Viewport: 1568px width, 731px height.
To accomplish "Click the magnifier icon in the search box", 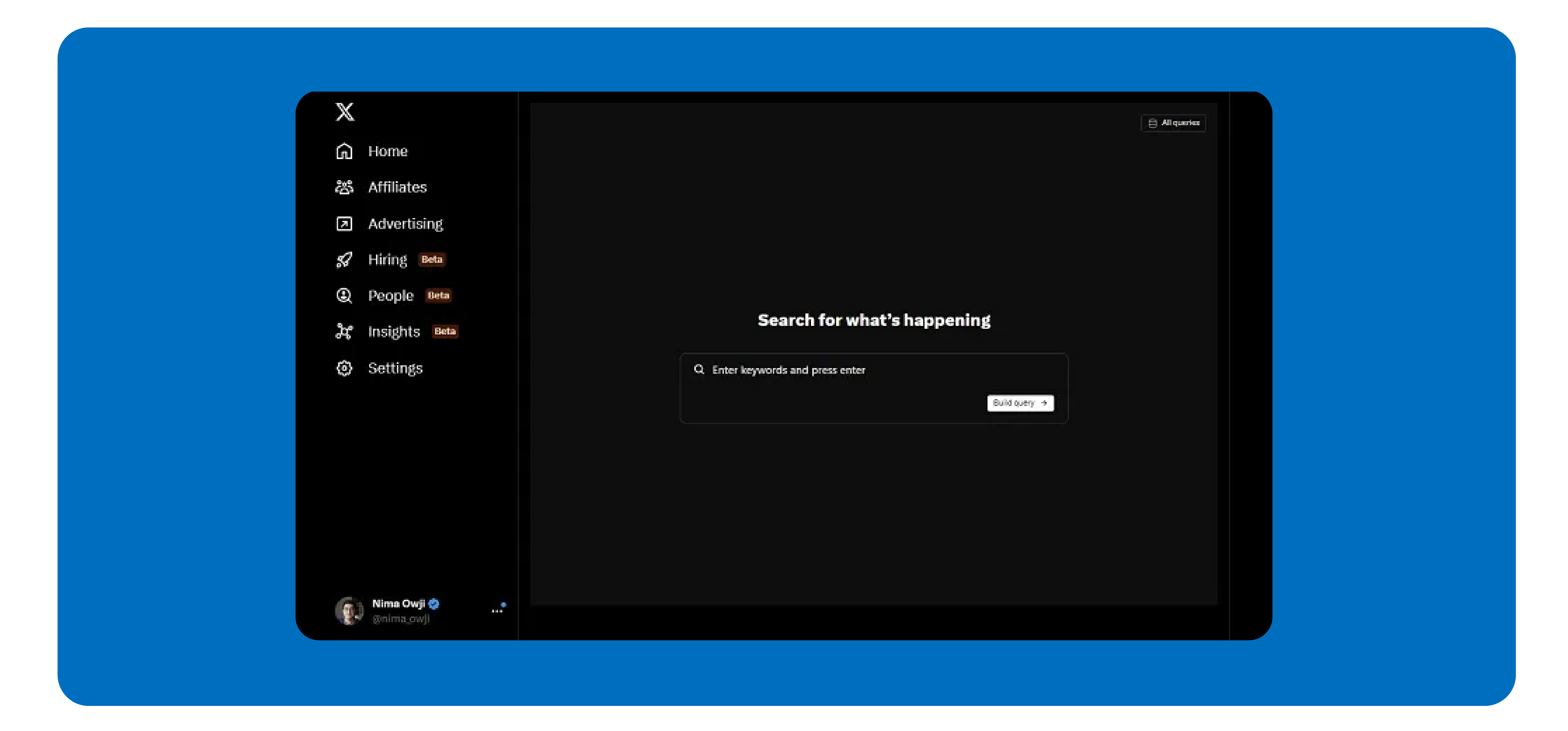I will pos(699,369).
